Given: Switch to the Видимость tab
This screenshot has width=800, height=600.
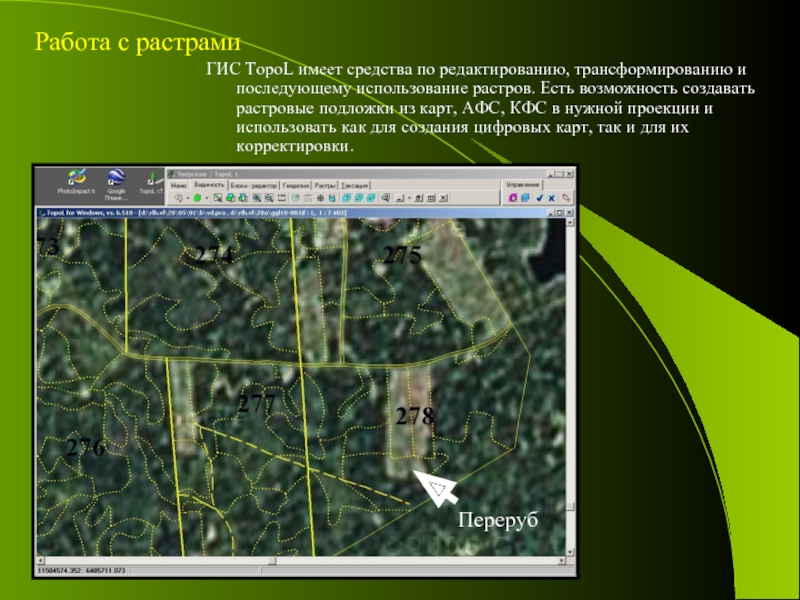Looking at the screenshot, I should pyautogui.click(x=209, y=185).
